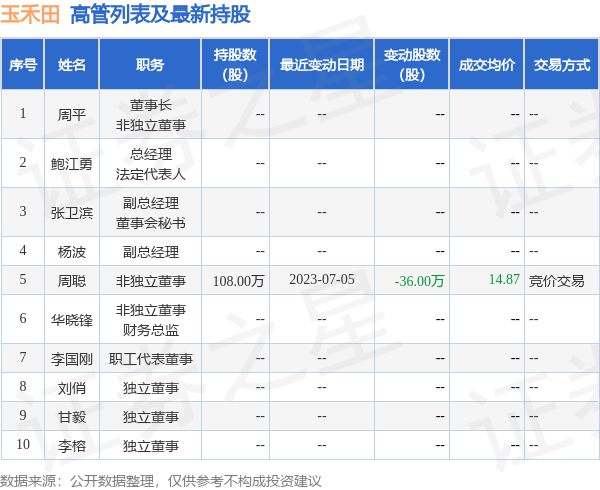Click 张卫滨's position 副总经理 董事会秘书
This screenshot has width=600, height=490.
[x=150, y=213]
